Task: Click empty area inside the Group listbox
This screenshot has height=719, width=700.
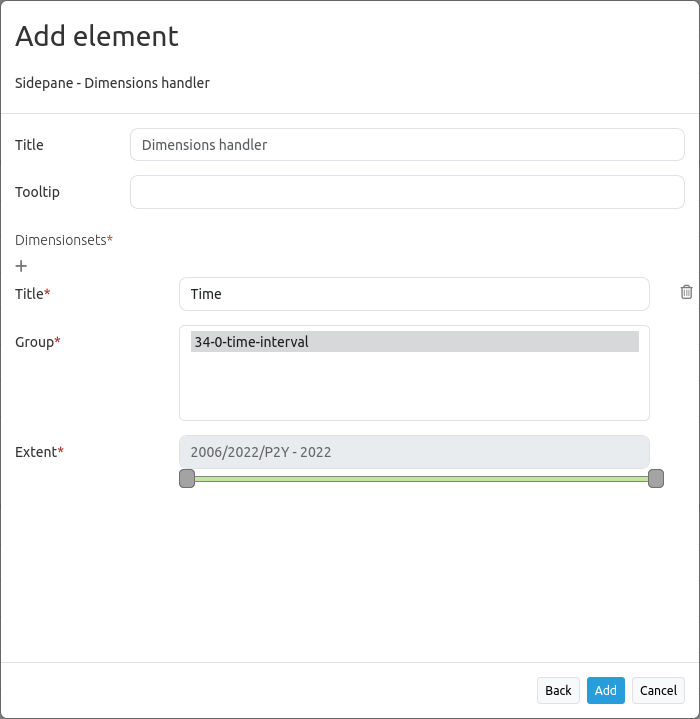Action: click(x=414, y=390)
